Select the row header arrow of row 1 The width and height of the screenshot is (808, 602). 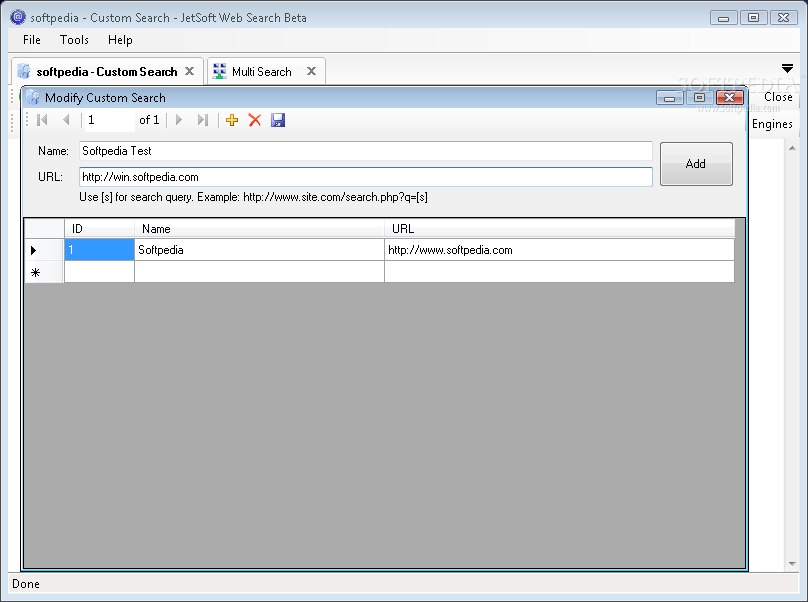pos(44,250)
